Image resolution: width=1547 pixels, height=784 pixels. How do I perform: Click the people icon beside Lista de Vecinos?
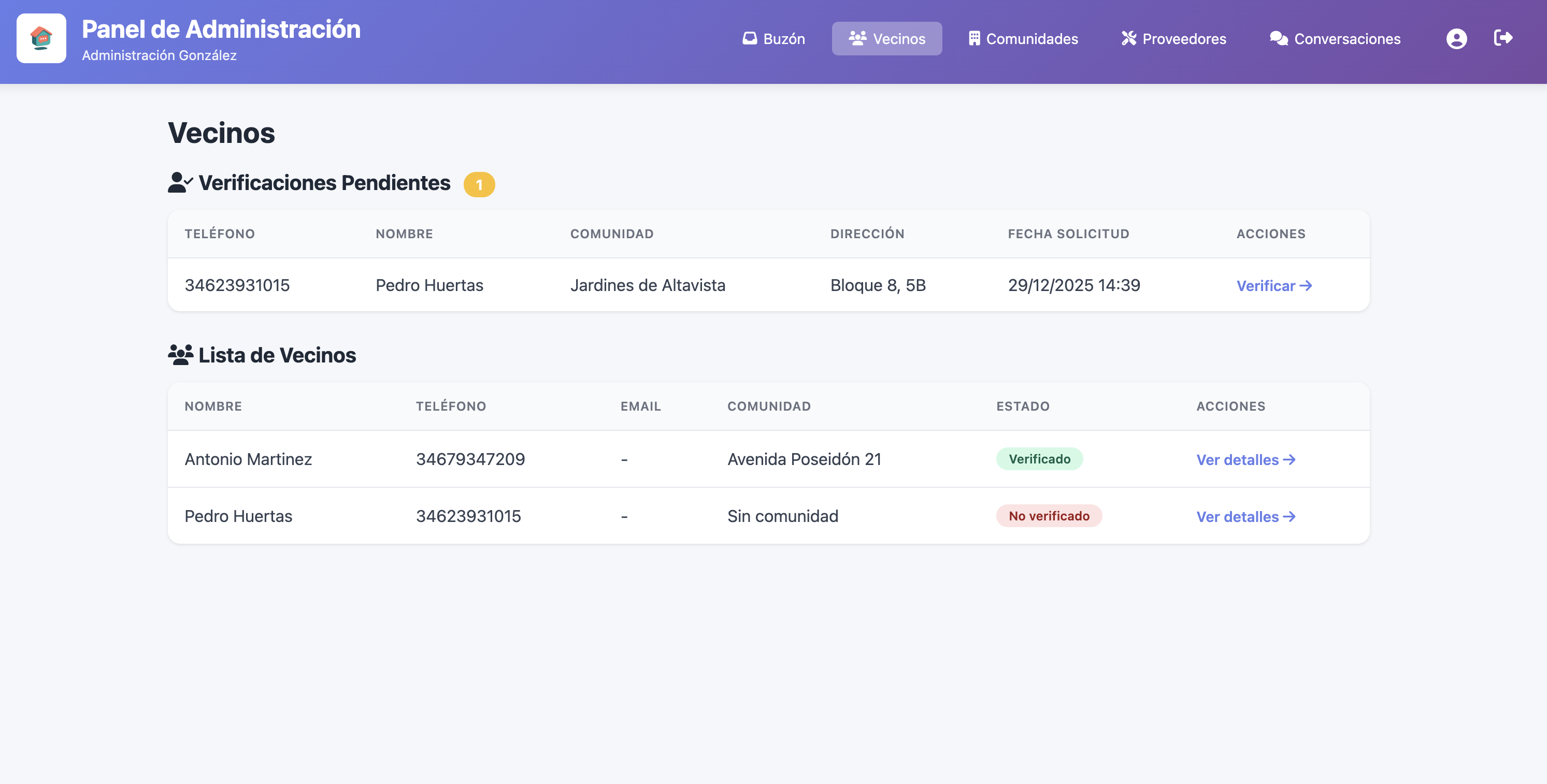pyautogui.click(x=180, y=355)
